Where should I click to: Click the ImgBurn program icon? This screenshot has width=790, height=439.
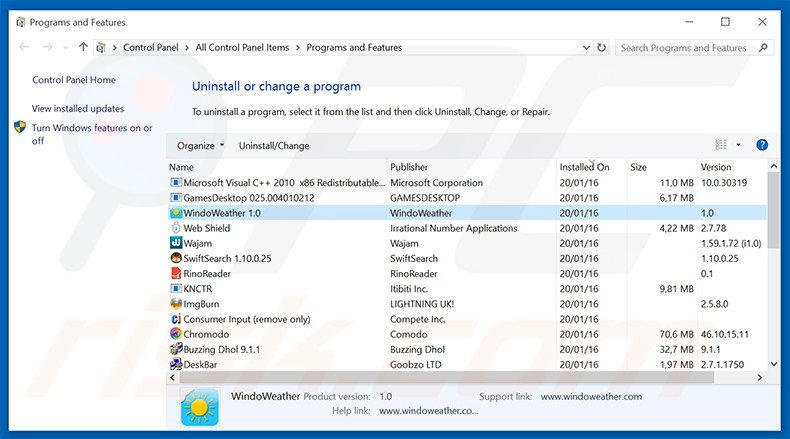tap(175, 303)
